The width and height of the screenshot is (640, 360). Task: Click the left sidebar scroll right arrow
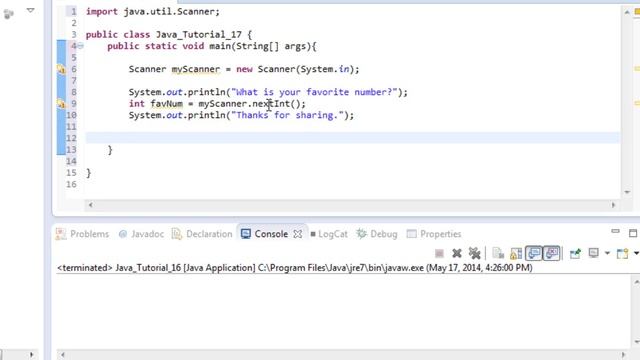pos(31,355)
